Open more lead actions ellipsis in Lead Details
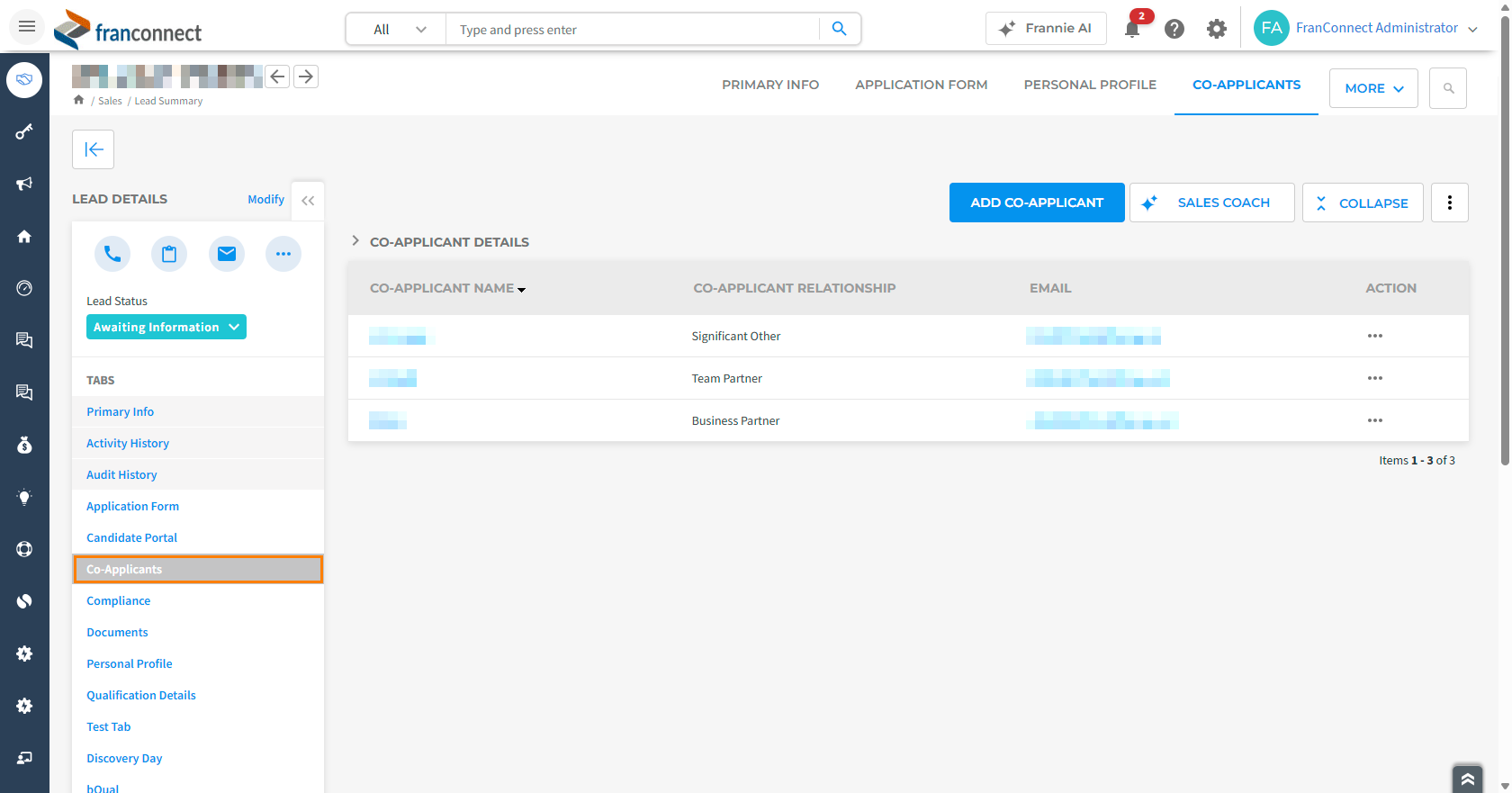The width and height of the screenshot is (1512, 793). 283,254
